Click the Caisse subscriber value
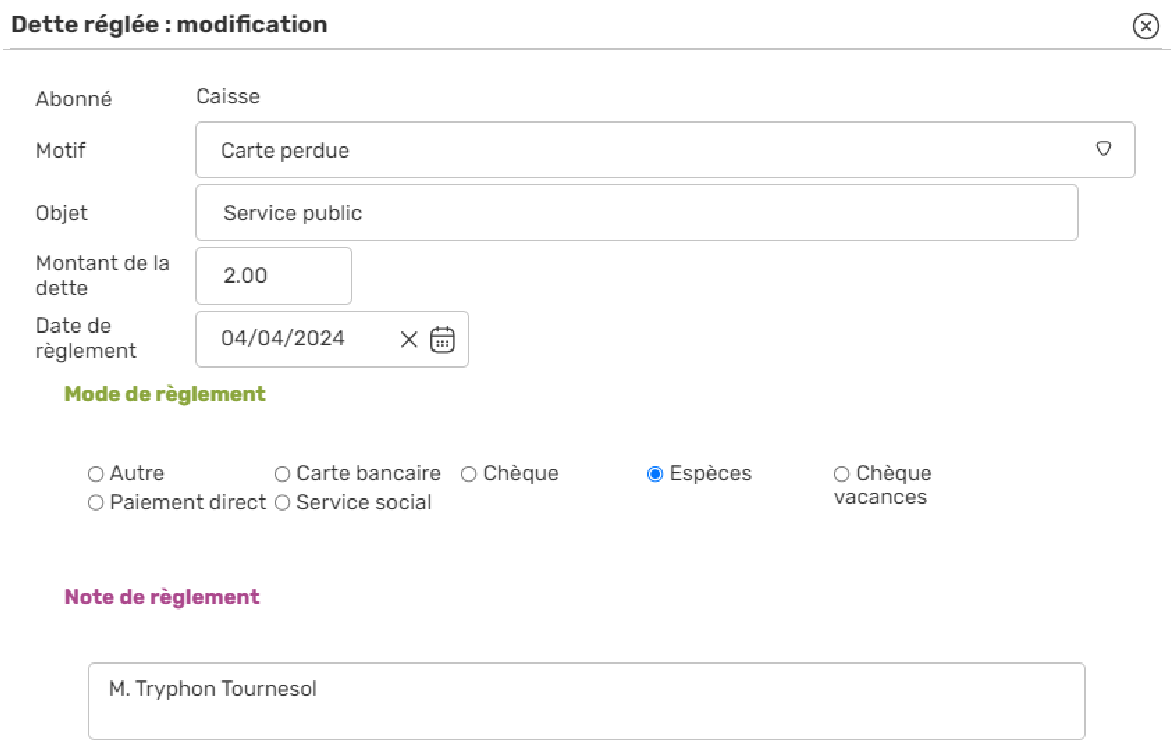This screenshot has height=750, width=1171. [x=228, y=96]
